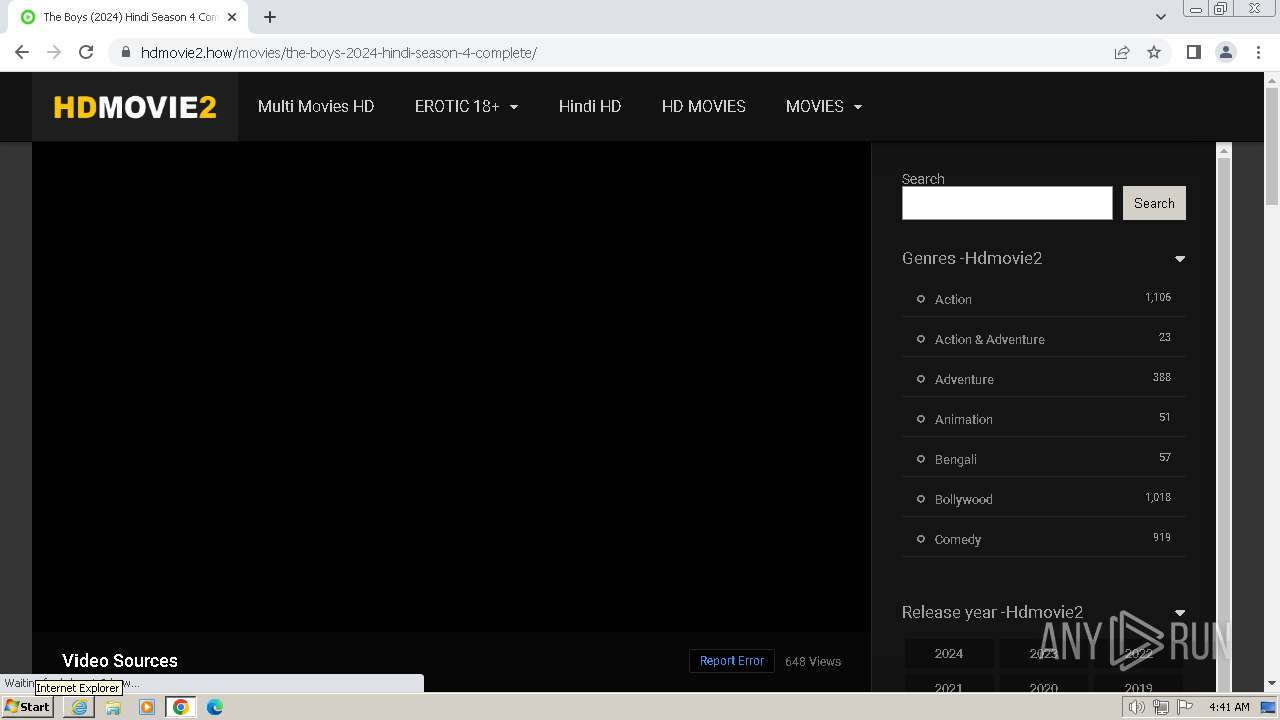The height and width of the screenshot is (720, 1280).
Task: Open Multi Movies HD menu item
Action: click(316, 106)
